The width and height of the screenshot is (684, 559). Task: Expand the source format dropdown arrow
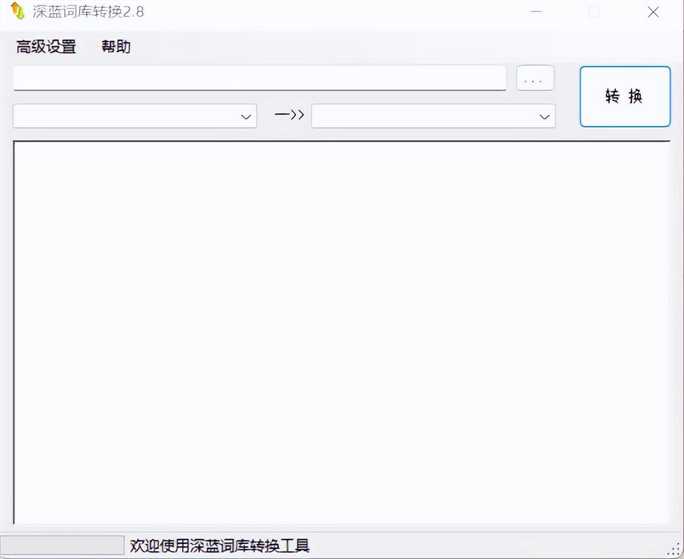coord(247,117)
